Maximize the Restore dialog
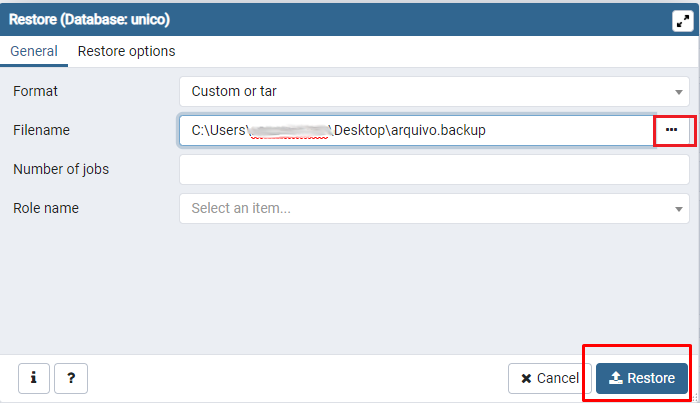 [681, 19]
